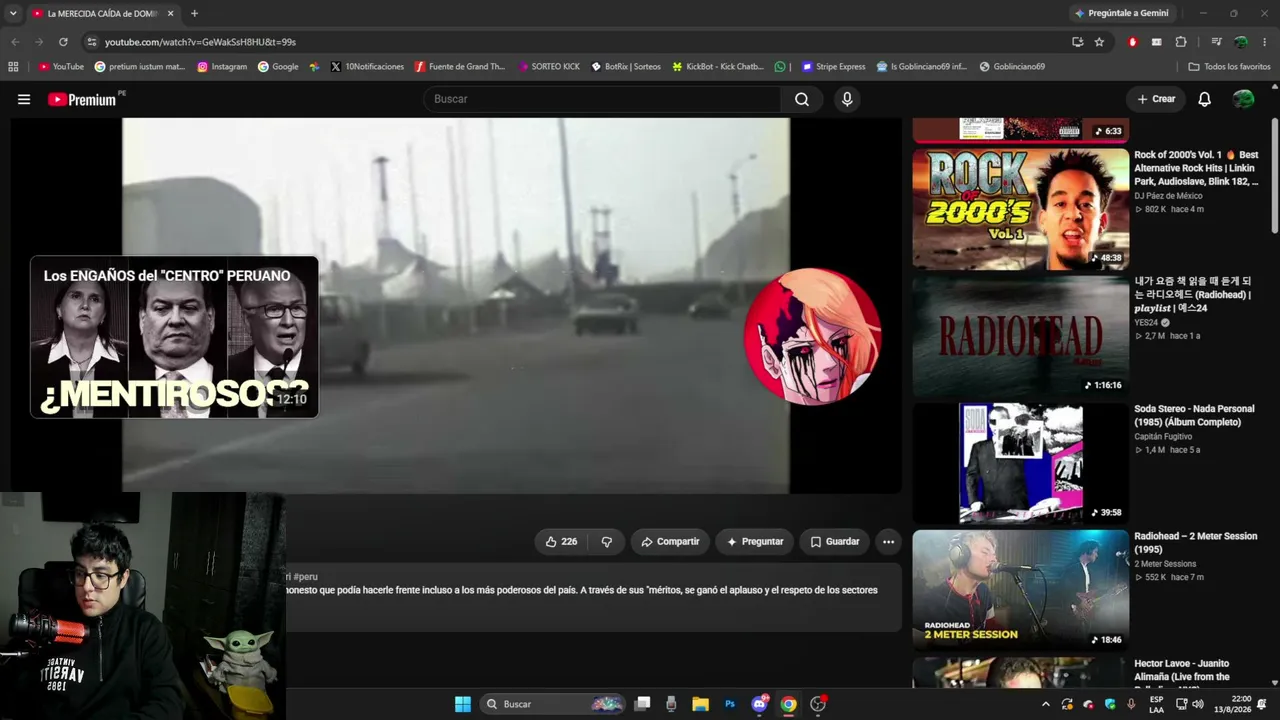Click the Preguntar button

tap(755, 541)
